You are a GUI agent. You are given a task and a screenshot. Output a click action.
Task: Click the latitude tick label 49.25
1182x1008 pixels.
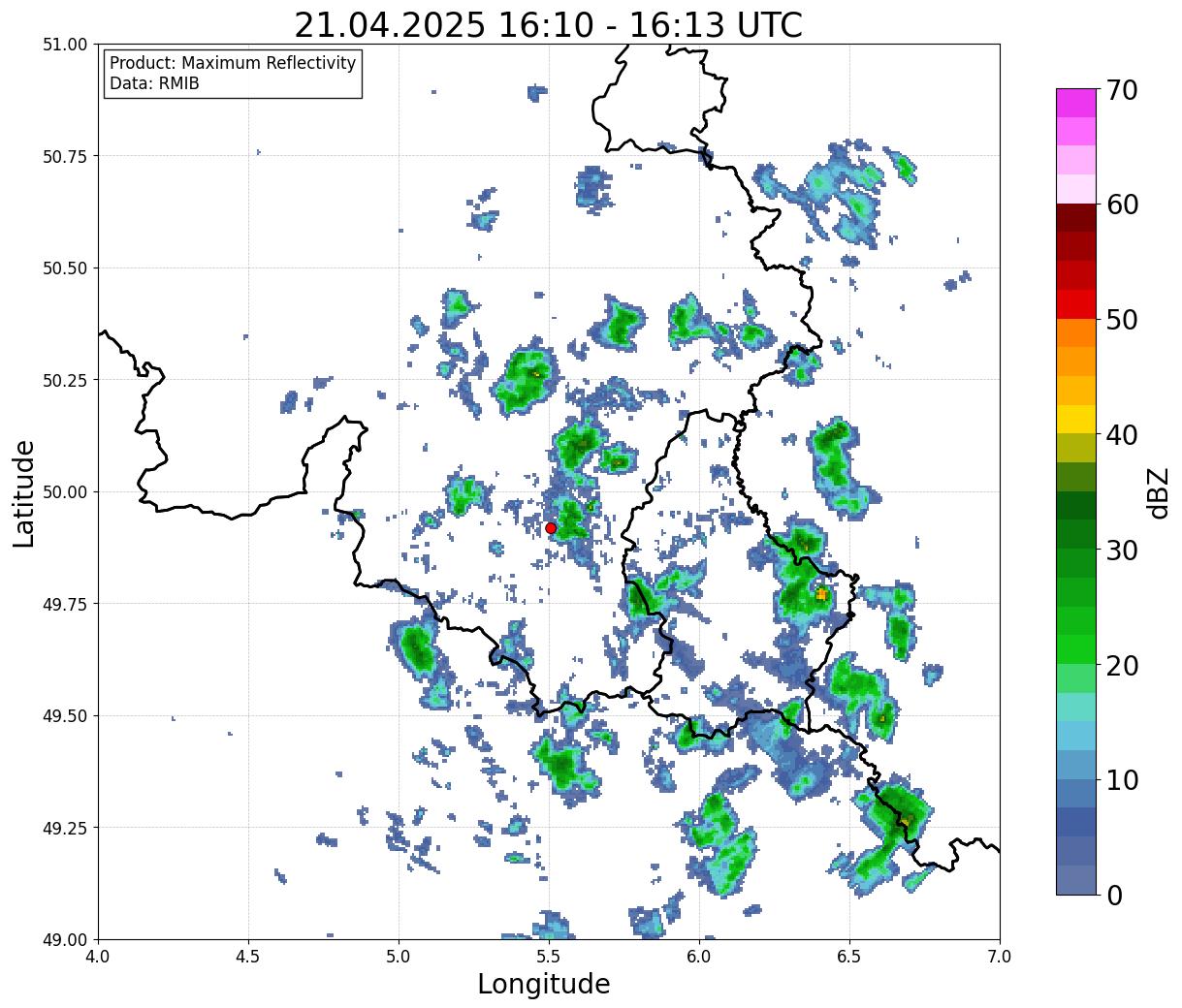[65, 828]
